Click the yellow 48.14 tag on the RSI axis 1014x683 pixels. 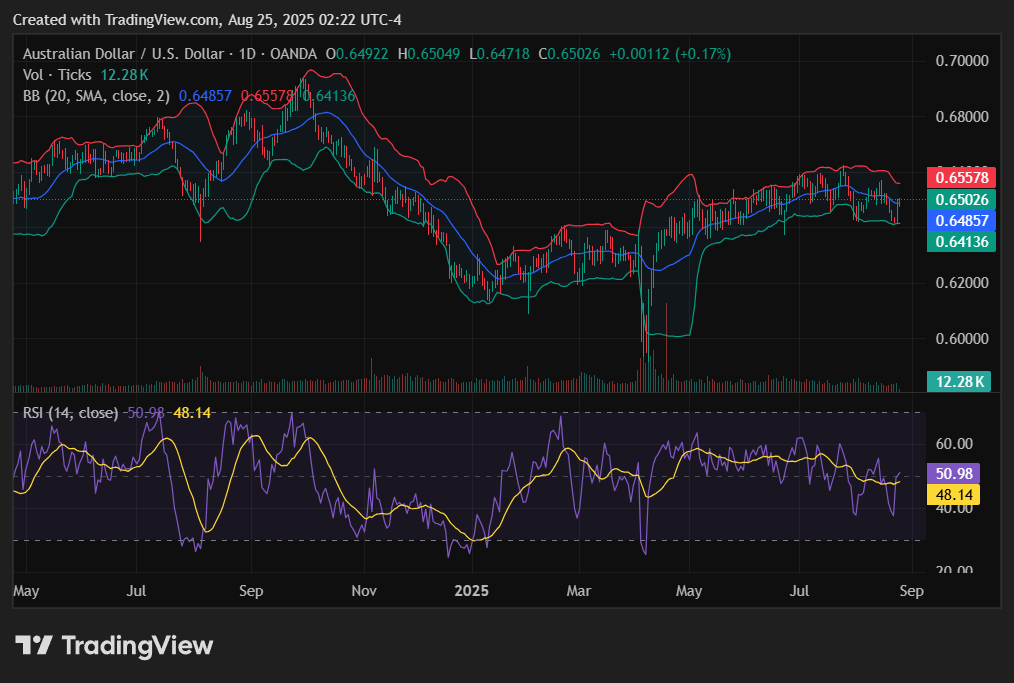coord(954,495)
